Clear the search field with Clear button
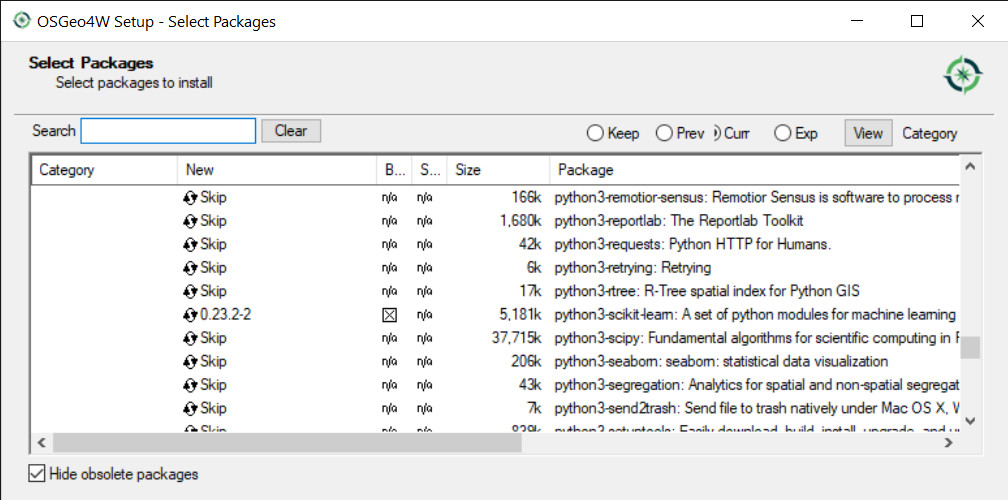This screenshot has width=1008, height=500. coord(291,130)
